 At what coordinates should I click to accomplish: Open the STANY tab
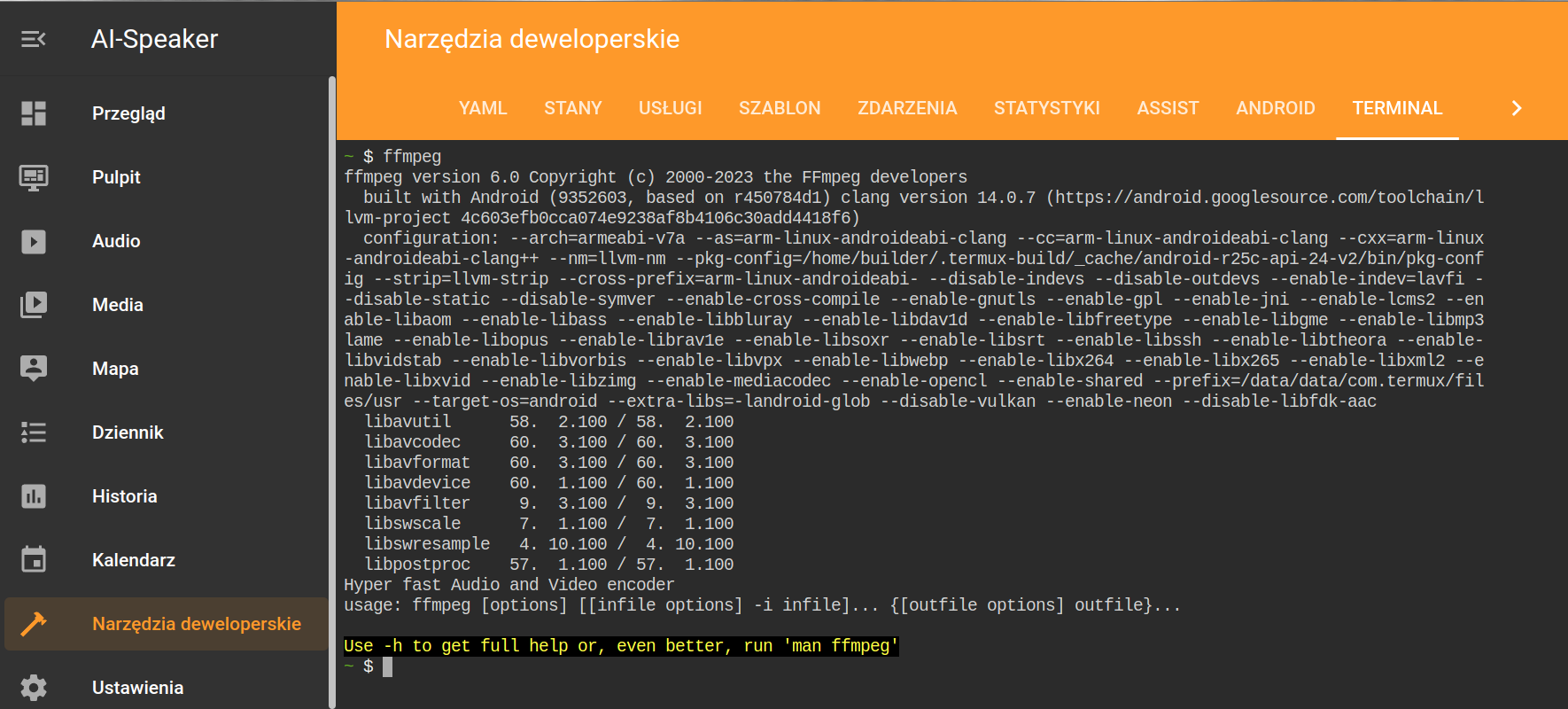click(x=573, y=108)
